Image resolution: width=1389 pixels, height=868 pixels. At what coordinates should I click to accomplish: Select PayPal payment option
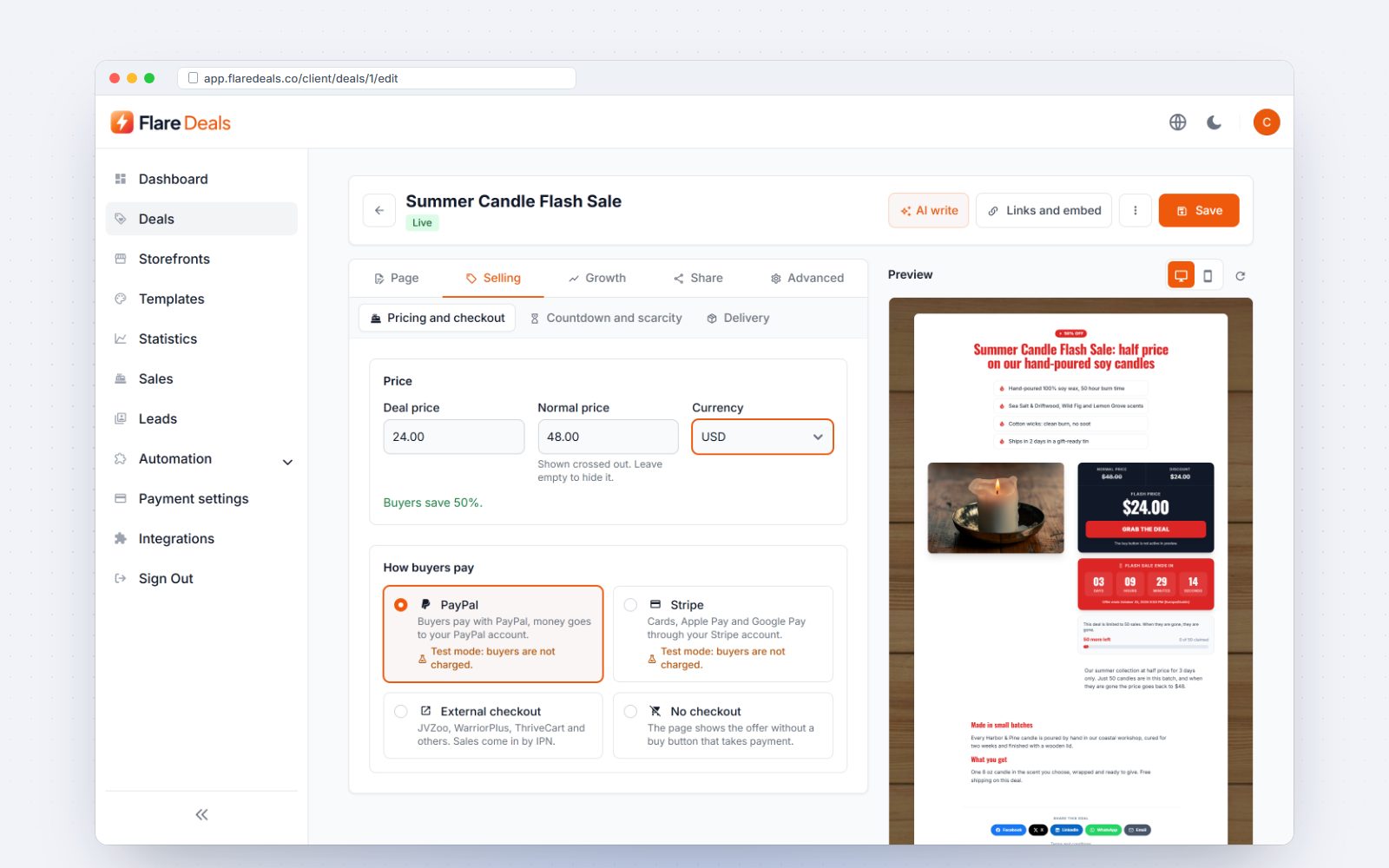(x=493, y=634)
